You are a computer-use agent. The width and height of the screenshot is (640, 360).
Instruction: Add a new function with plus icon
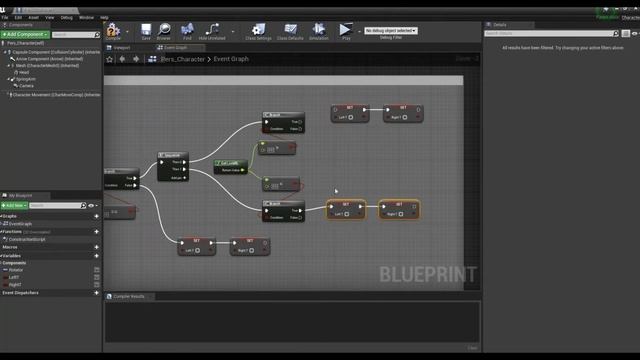point(96,231)
